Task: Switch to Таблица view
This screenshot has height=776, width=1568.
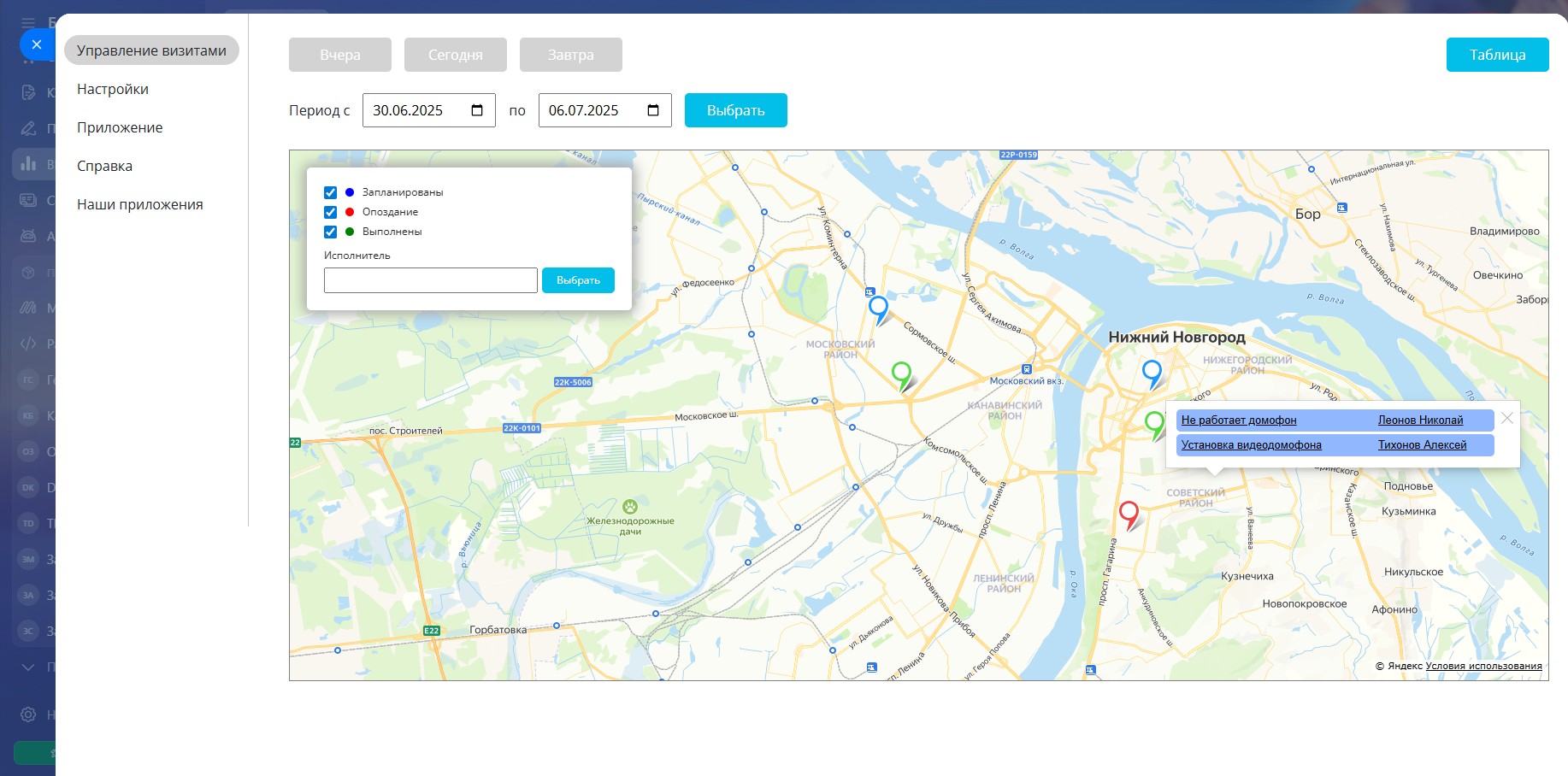Action: [x=1497, y=55]
